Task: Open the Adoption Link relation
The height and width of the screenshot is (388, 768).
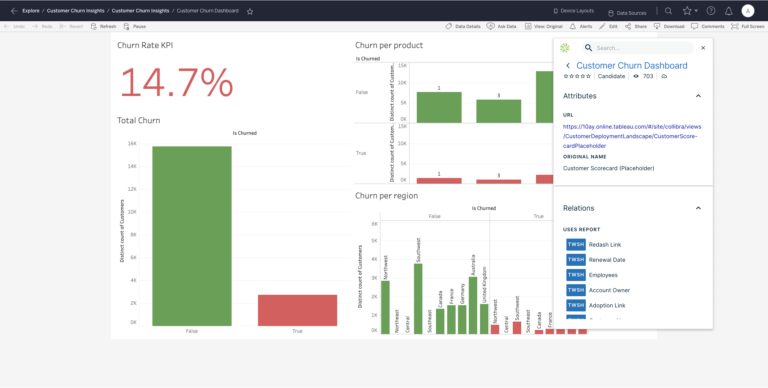Action: click(607, 305)
